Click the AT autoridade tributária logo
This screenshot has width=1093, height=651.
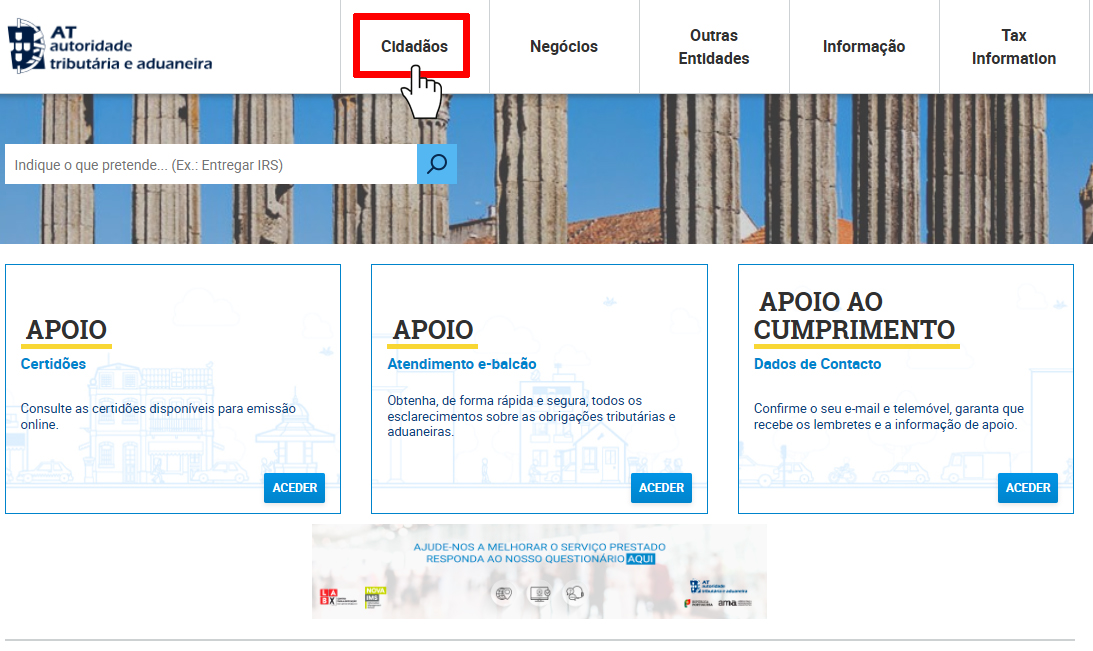pyautogui.click(x=110, y=47)
